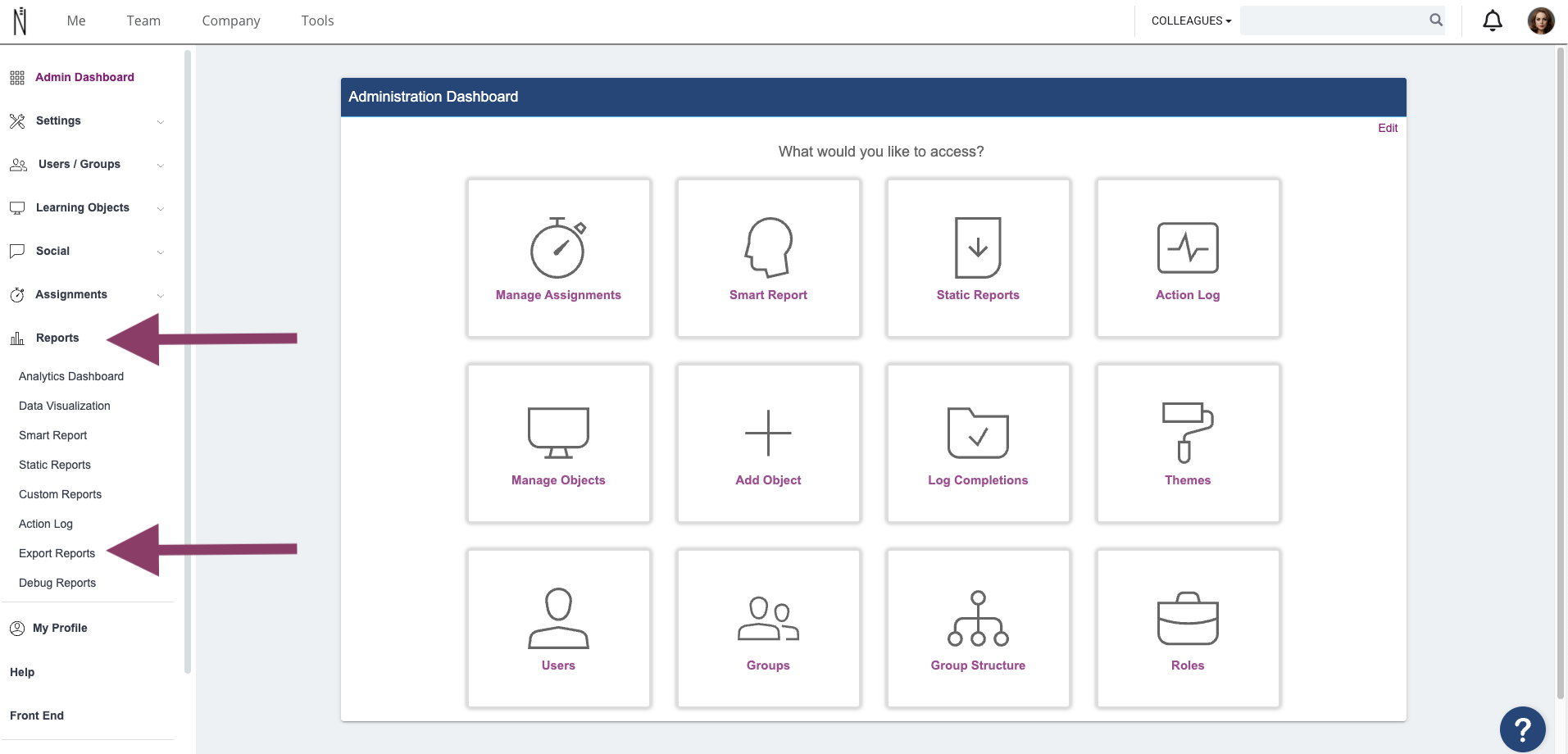Click the Assignments stopwatch sidebar icon
Viewport: 1568px width, 754px height.
pos(17,295)
